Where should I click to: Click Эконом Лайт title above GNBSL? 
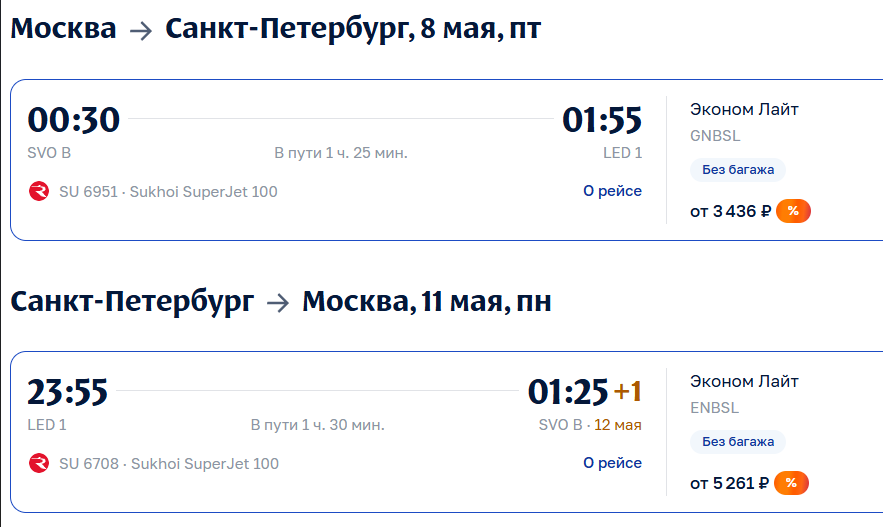(744, 109)
